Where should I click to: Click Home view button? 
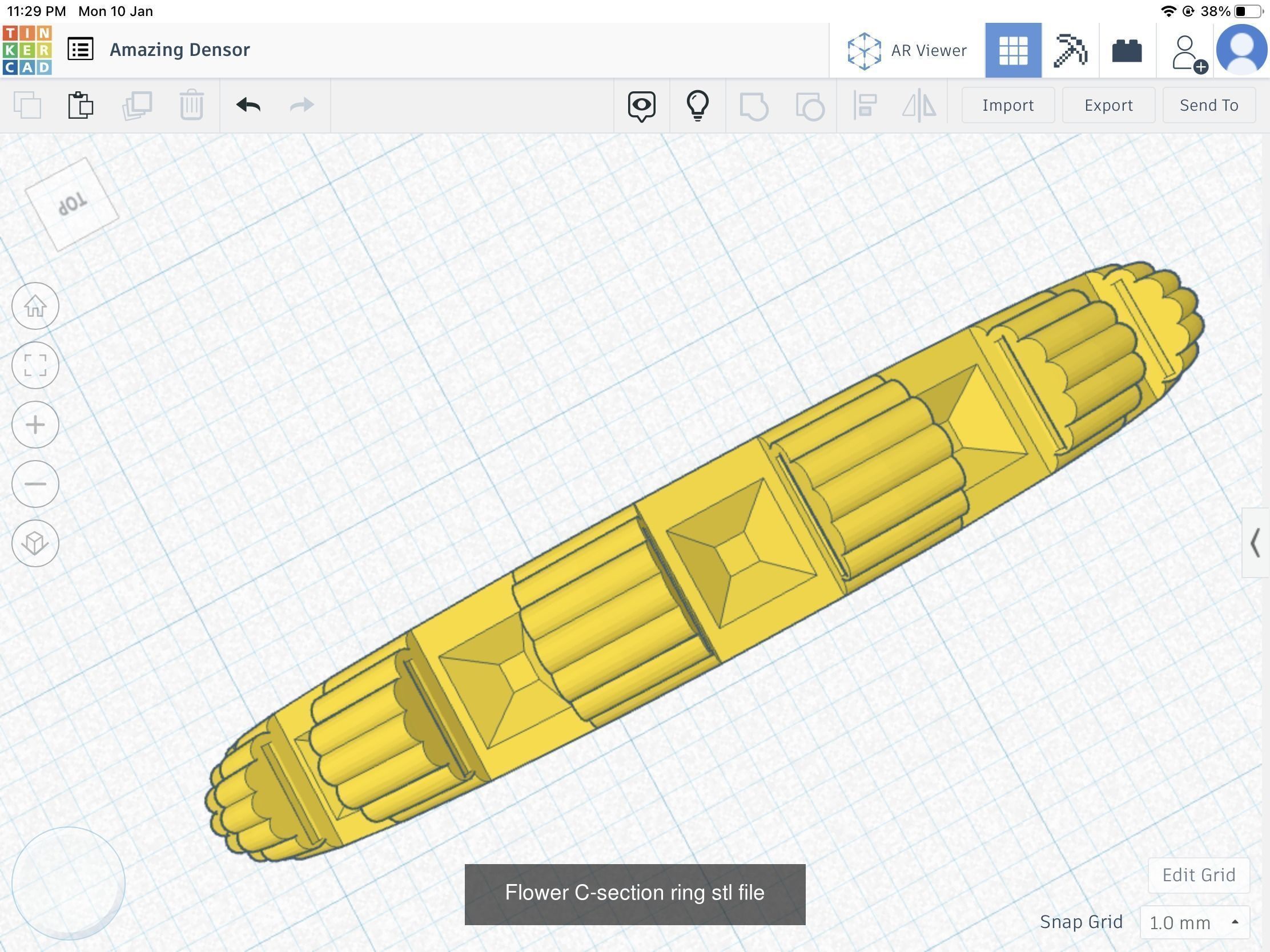coord(35,306)
